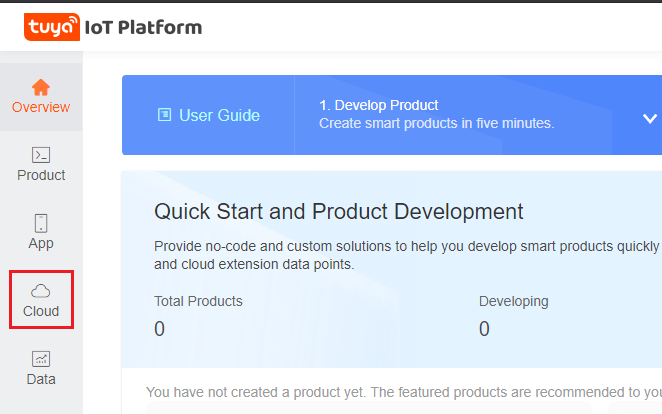Open the Data chart icon
Viewport: 662px width, 414px height.
pos(41,359)
